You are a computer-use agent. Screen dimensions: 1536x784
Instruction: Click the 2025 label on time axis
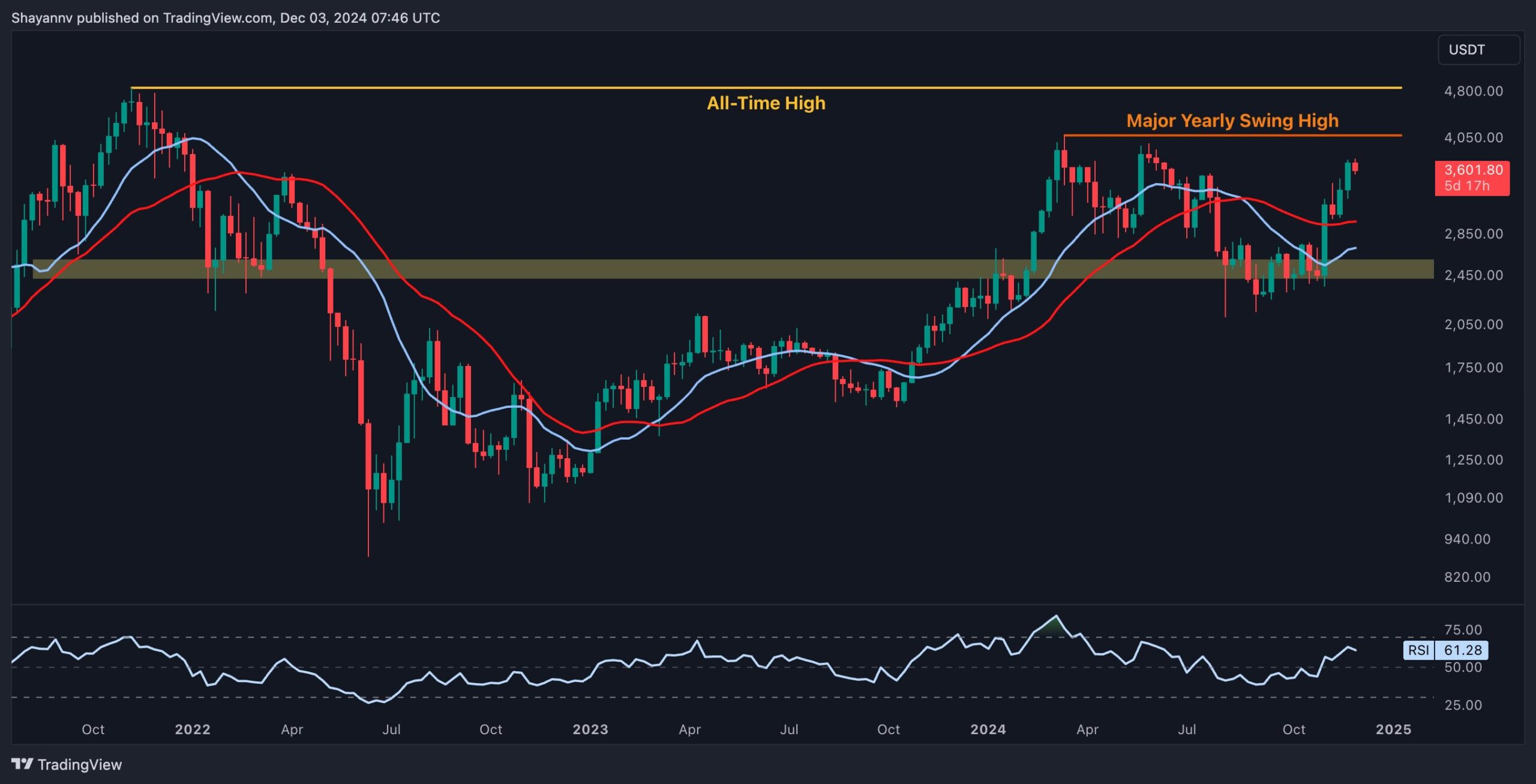click(1393, 729)
